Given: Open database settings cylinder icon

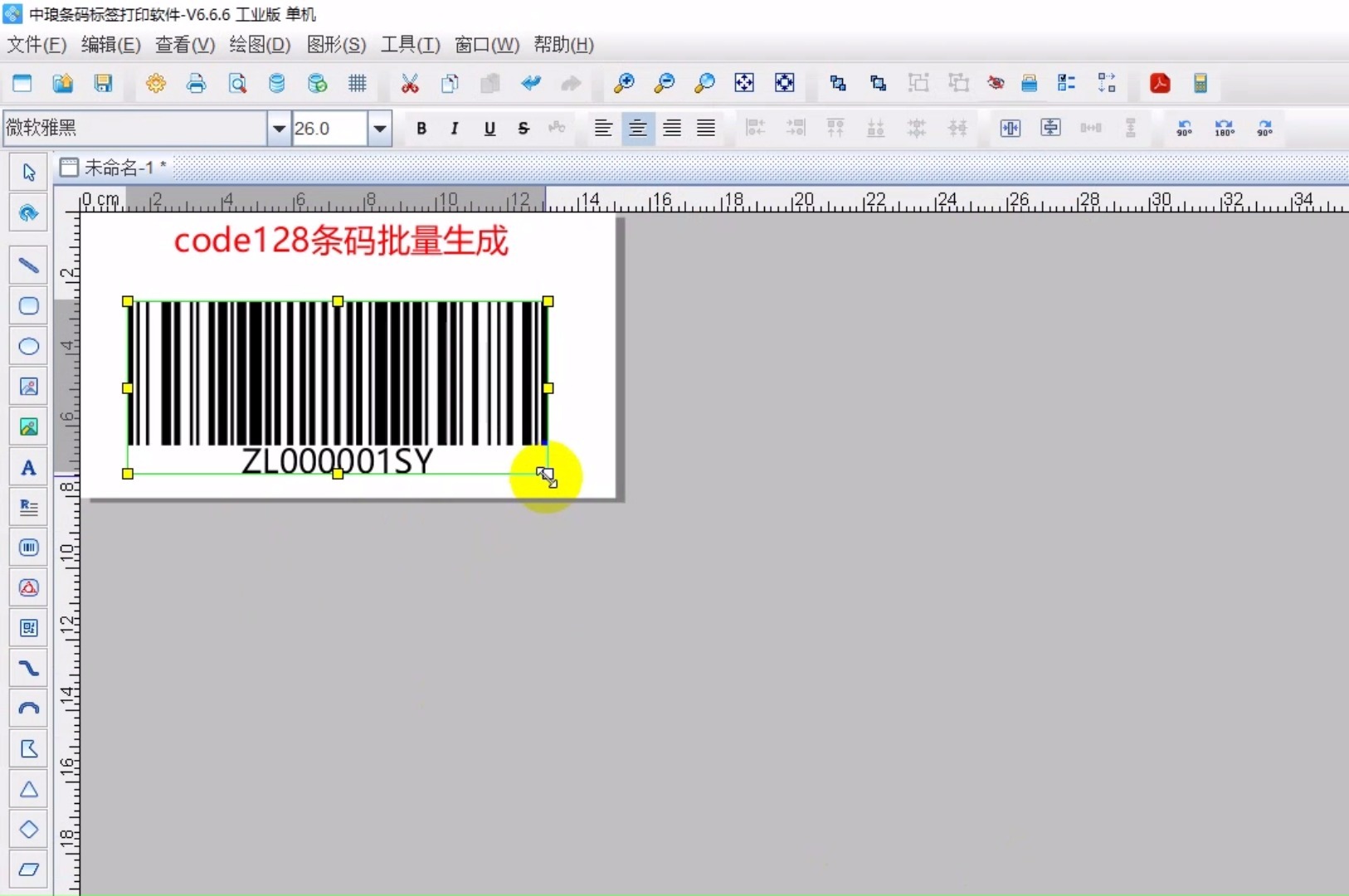Looking at the screenshot, I should pyautogui.click(x=277, y=83).
